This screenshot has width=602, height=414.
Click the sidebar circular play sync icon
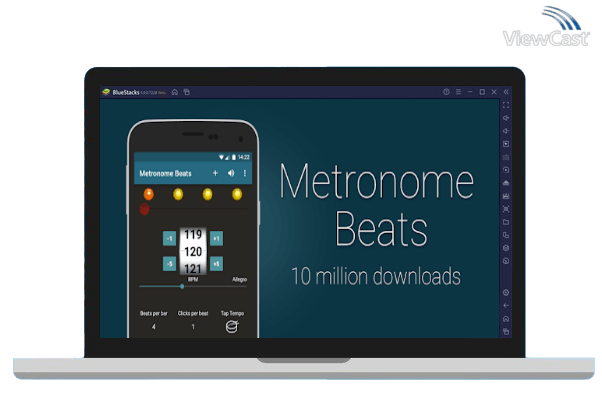[506, 170]
